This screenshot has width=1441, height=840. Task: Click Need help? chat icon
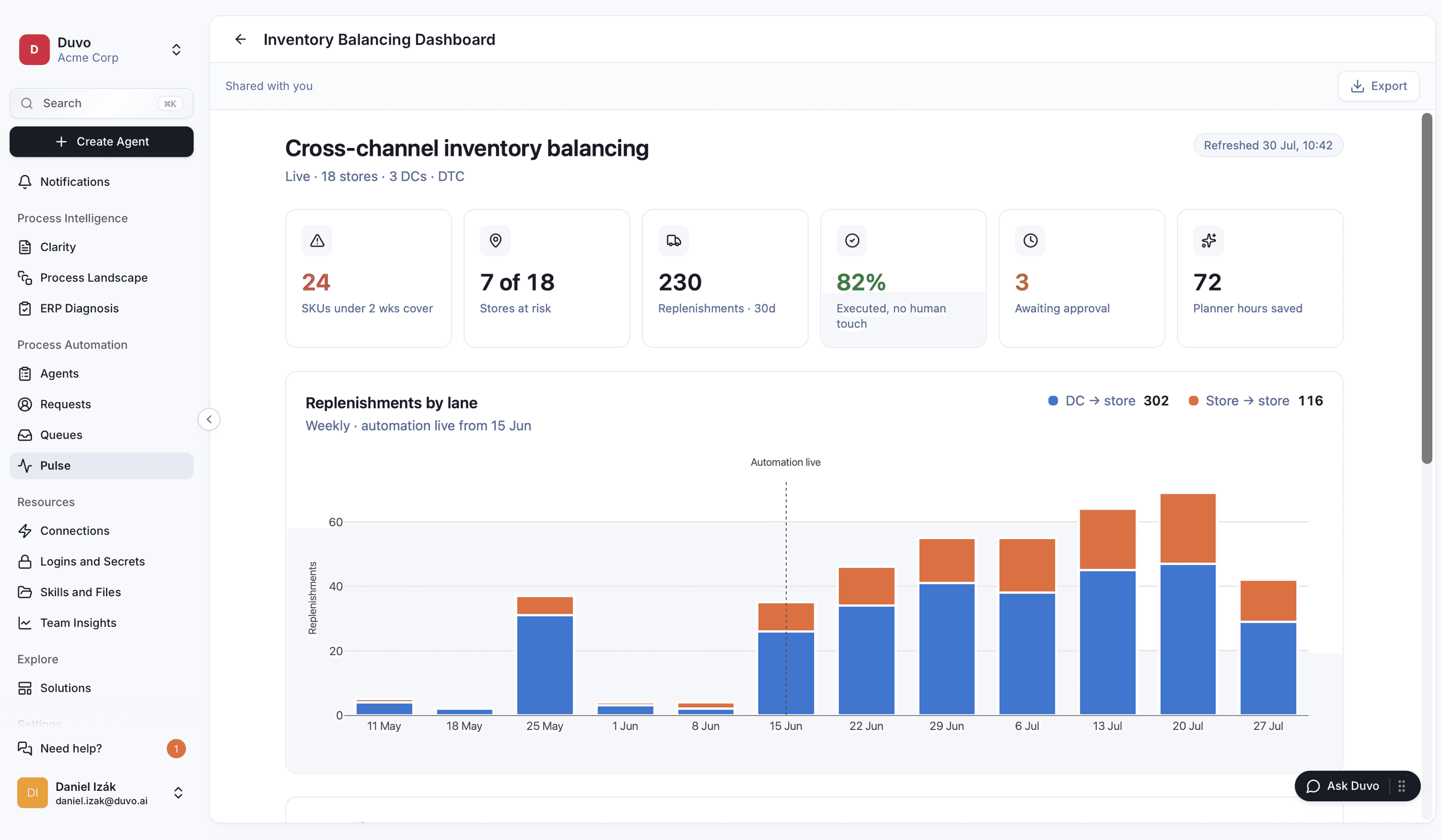tap(25, 749)
